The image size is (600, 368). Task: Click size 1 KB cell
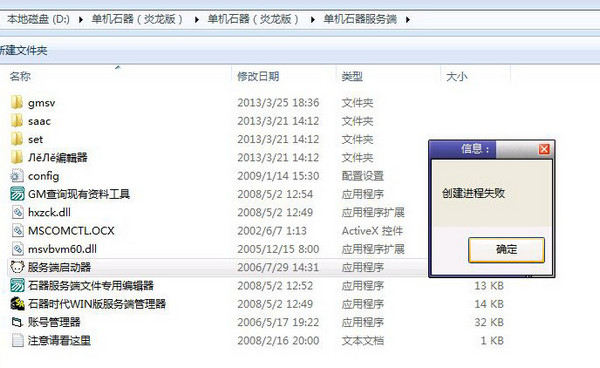click(492, 340)
